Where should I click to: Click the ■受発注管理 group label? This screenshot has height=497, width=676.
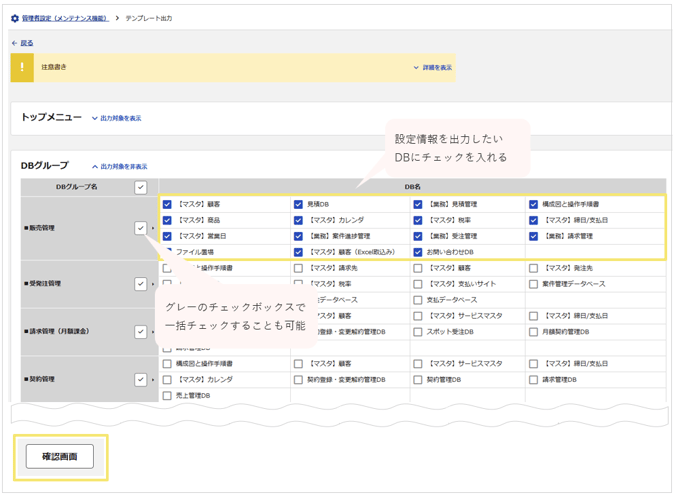(43, 284)
